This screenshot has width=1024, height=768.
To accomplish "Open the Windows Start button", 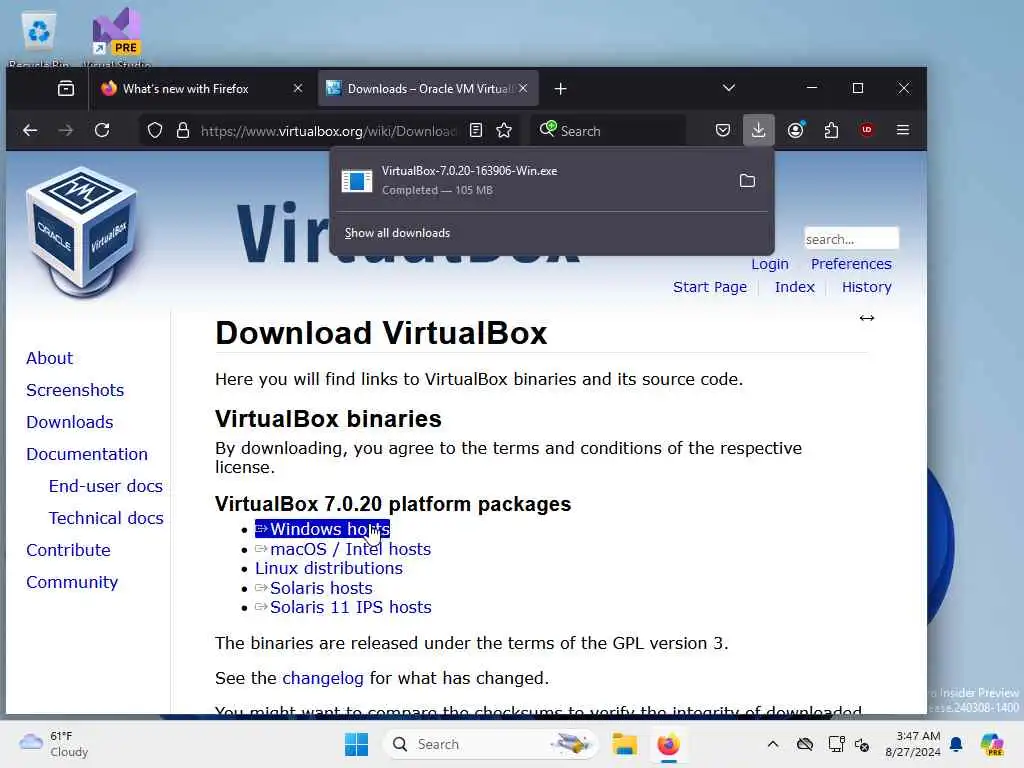I will 356,744.
